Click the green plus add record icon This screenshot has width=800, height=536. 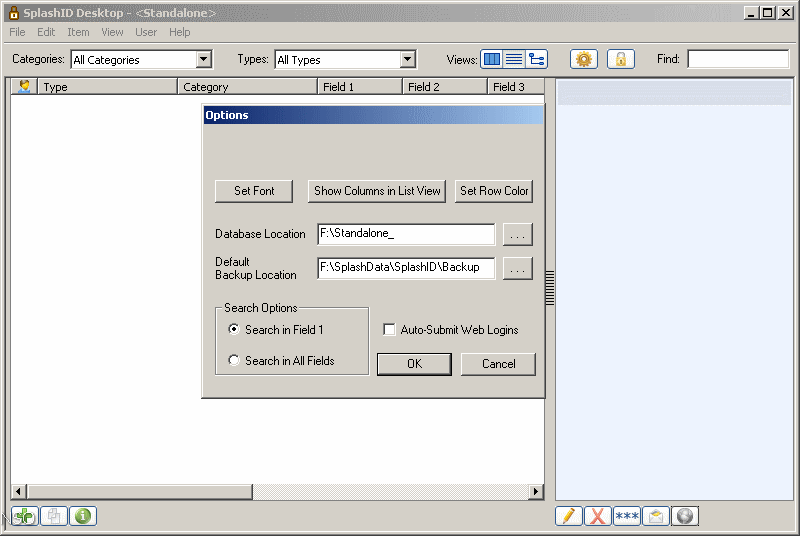[x=24, y=516]
